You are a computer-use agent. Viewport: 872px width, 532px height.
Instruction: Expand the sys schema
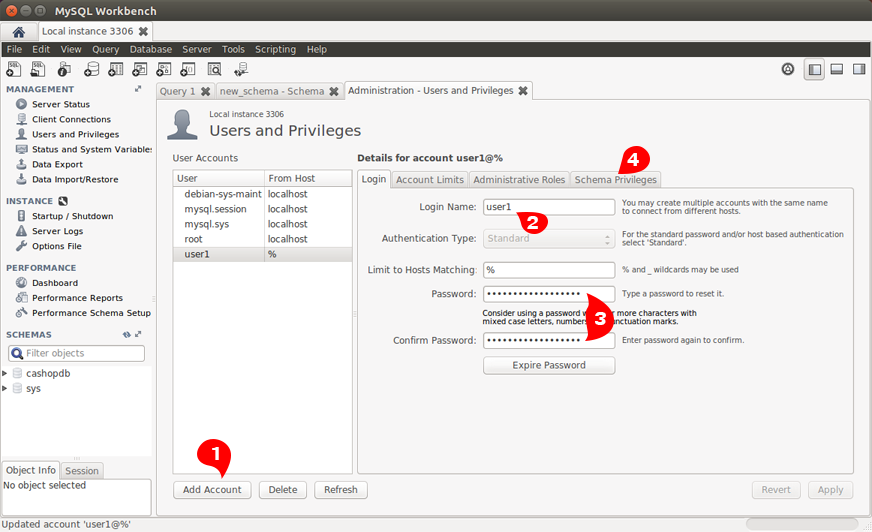point(4,388)
